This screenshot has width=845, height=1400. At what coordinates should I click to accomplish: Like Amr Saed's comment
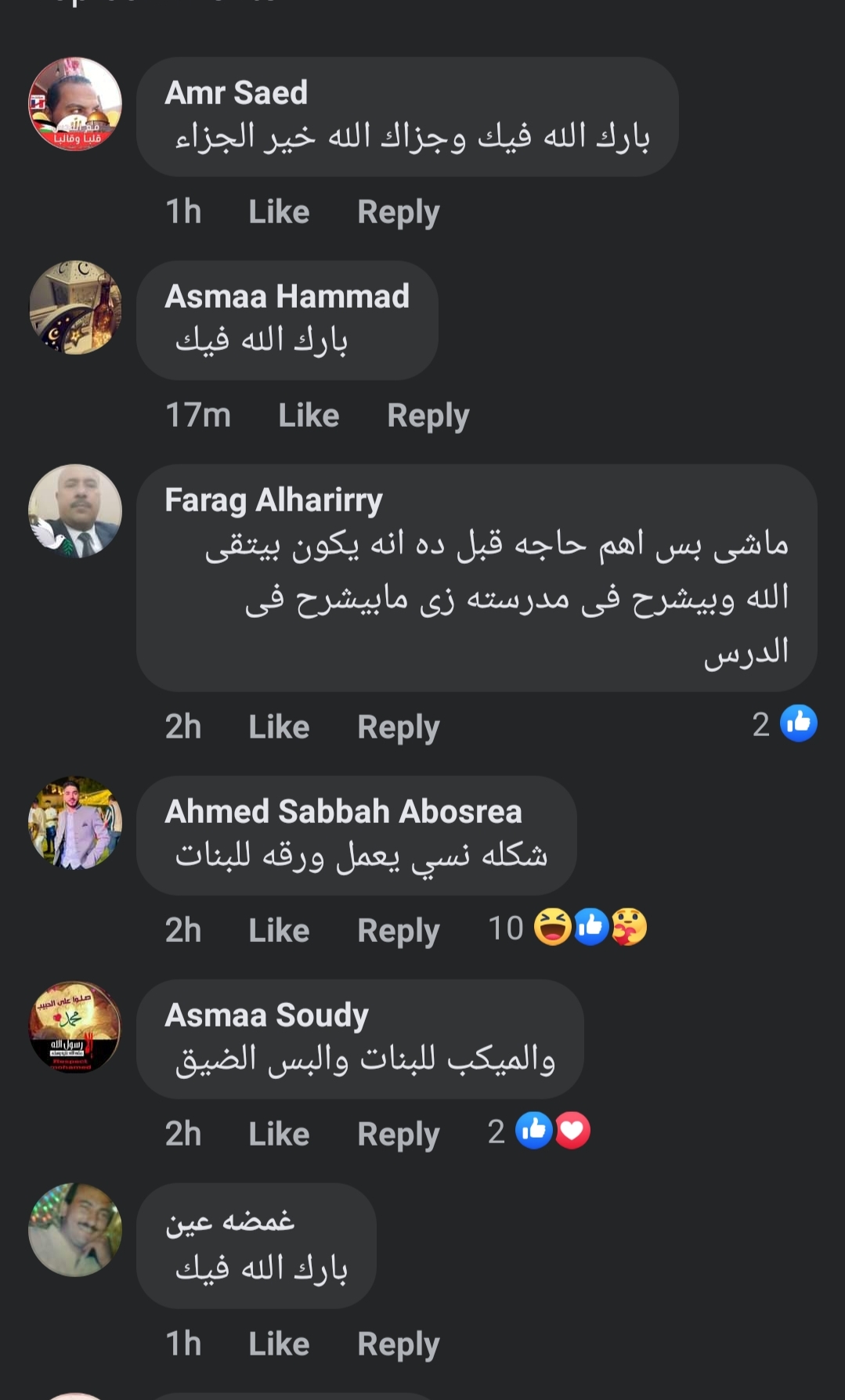coord(279,212)
